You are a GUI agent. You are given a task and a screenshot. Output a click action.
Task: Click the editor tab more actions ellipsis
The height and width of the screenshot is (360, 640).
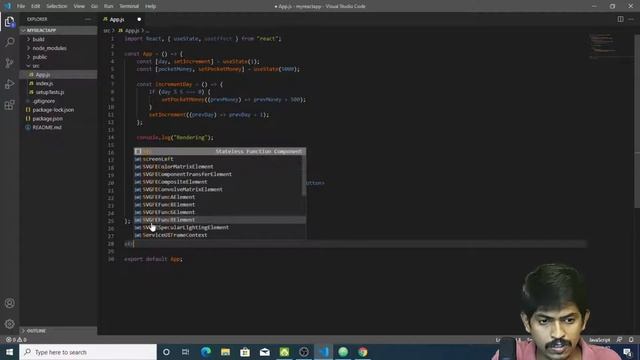(x=631, y=19)
